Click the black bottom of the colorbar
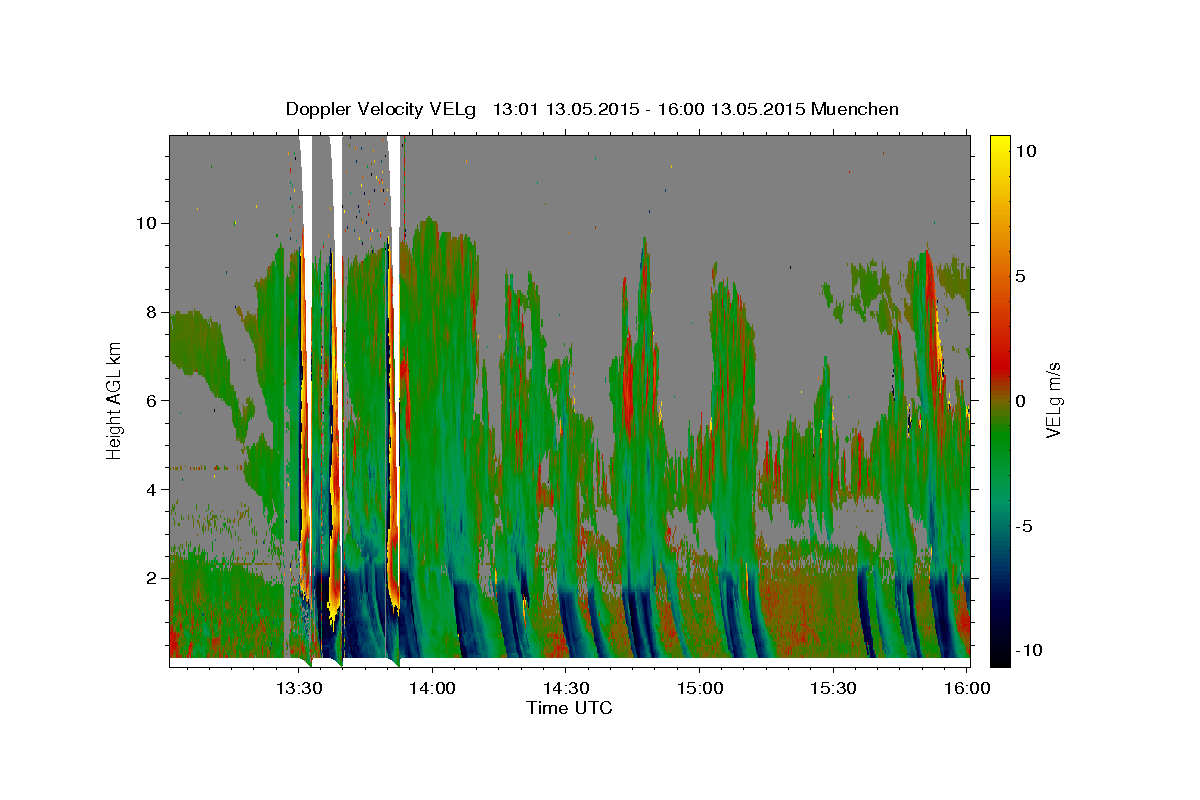The image size is (1200, 800). (1000, 655)
